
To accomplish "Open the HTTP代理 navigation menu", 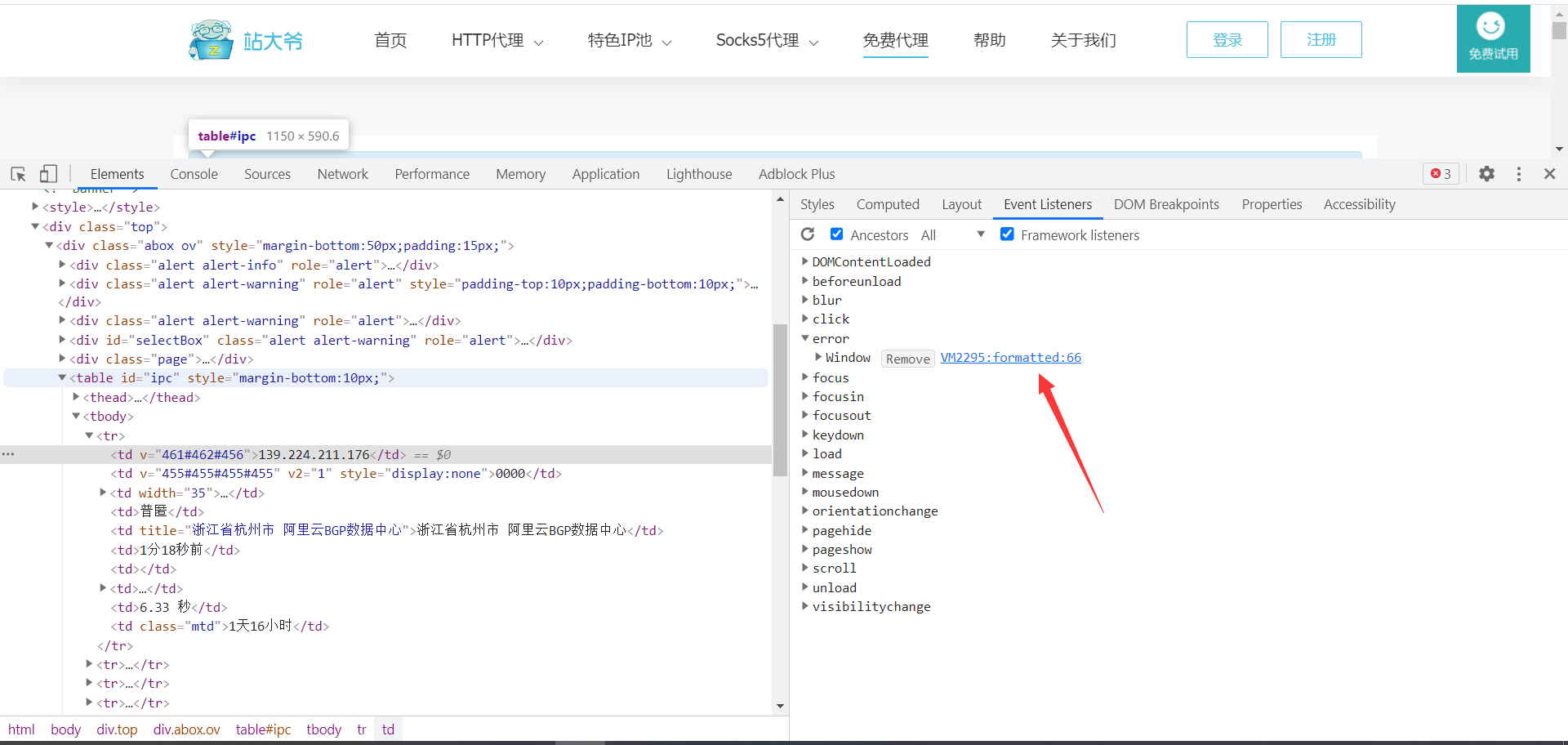I will 497,40.
